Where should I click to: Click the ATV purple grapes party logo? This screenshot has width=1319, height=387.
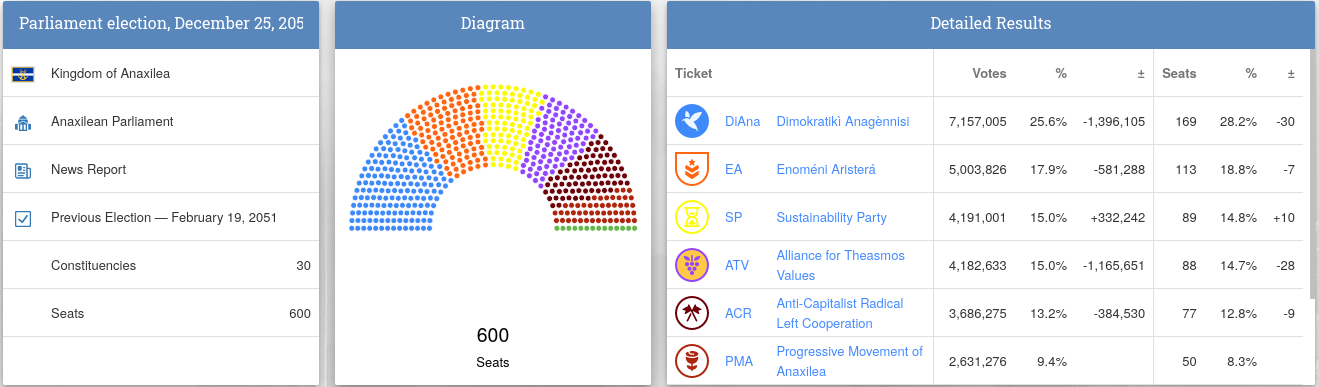tap(692, 265)
